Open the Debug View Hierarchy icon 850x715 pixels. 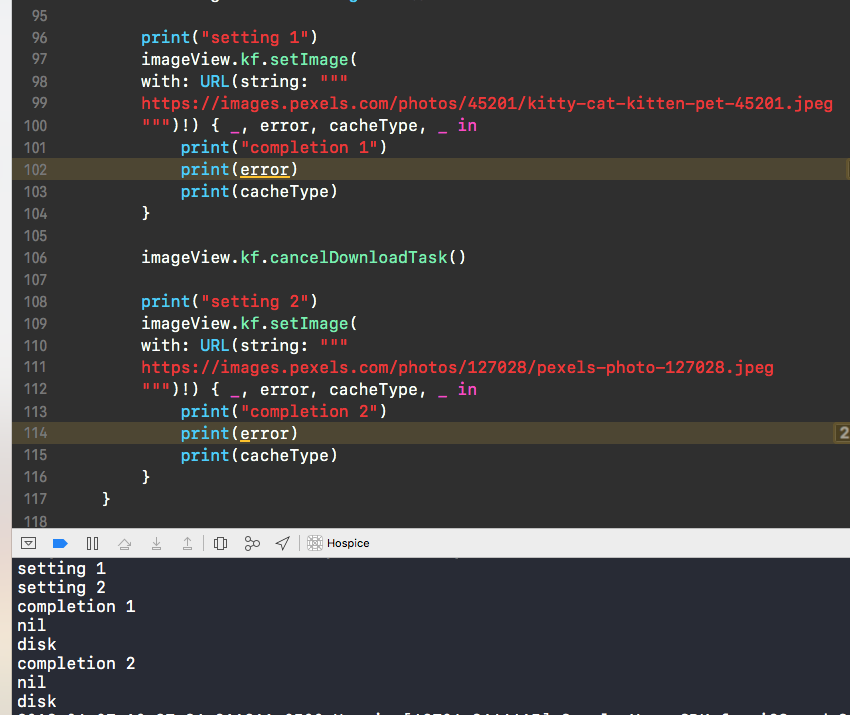(220, 543)
